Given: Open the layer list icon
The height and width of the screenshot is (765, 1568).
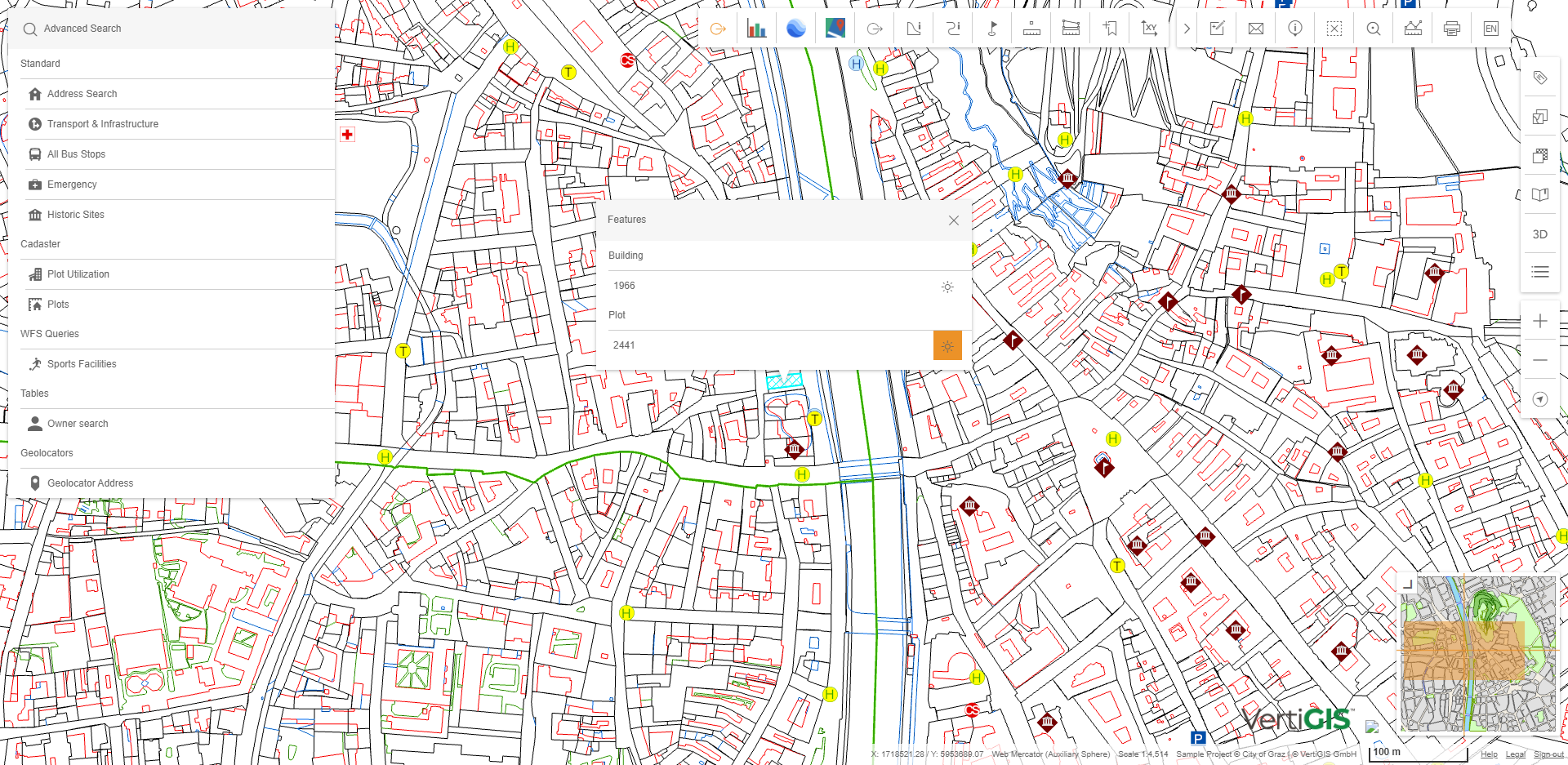Looking at the screenshot, I should click(1539, 273).
